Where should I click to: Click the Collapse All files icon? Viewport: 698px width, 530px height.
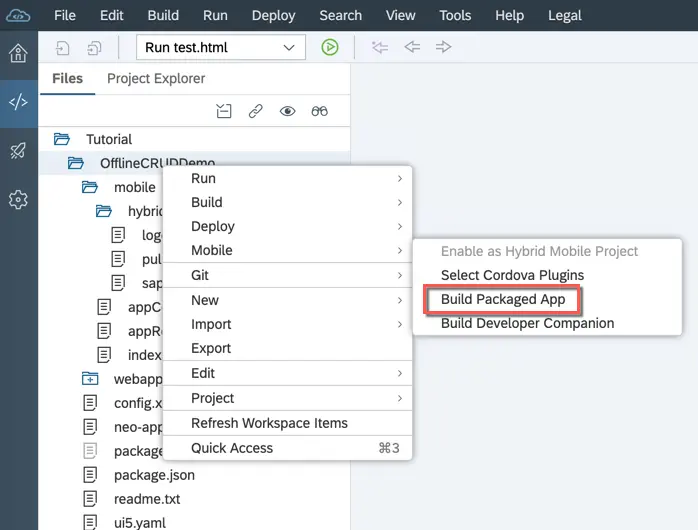(x=224, y=111)
